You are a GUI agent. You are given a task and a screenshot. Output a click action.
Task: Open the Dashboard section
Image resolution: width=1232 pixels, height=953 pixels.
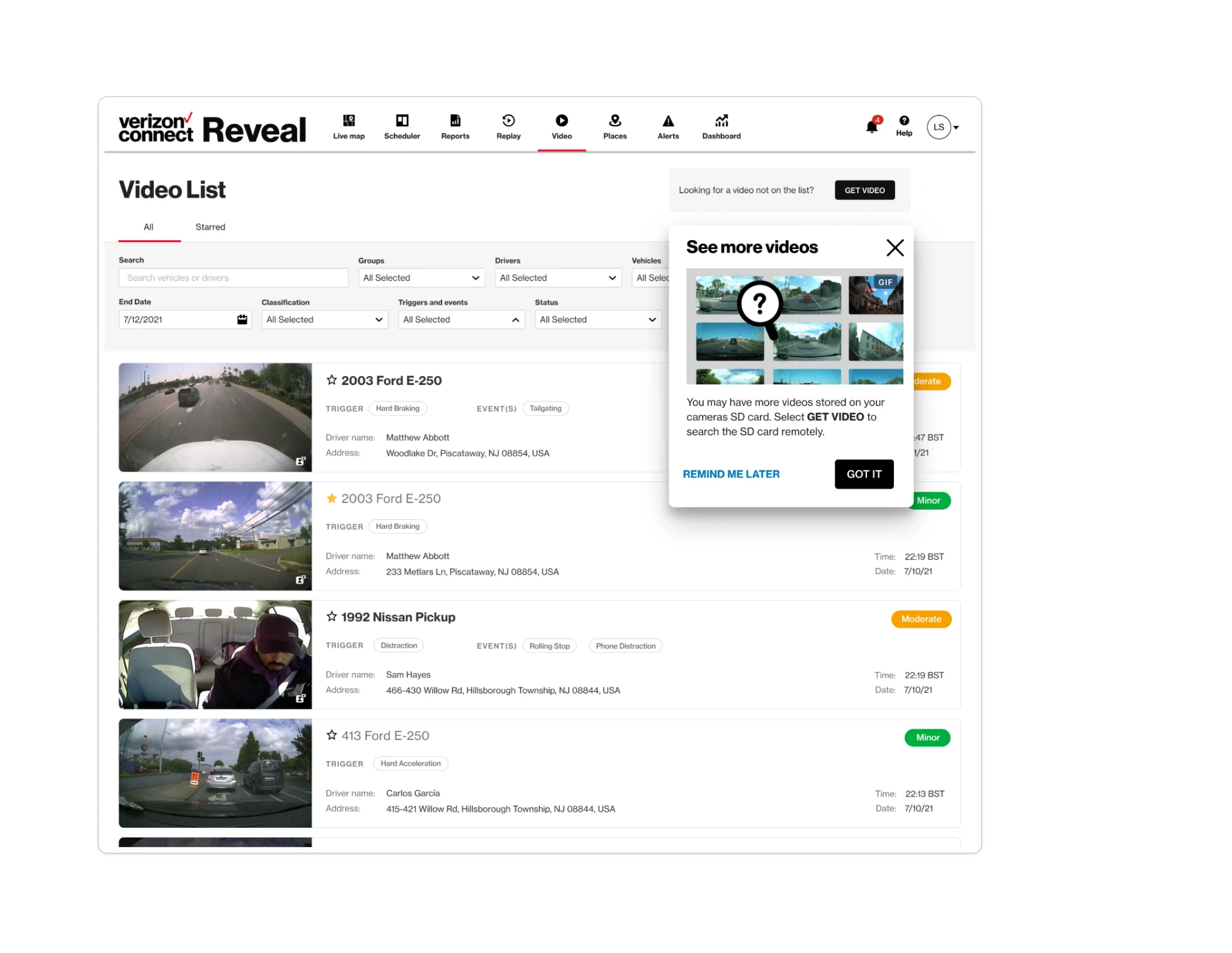click(x=721, y=126)
